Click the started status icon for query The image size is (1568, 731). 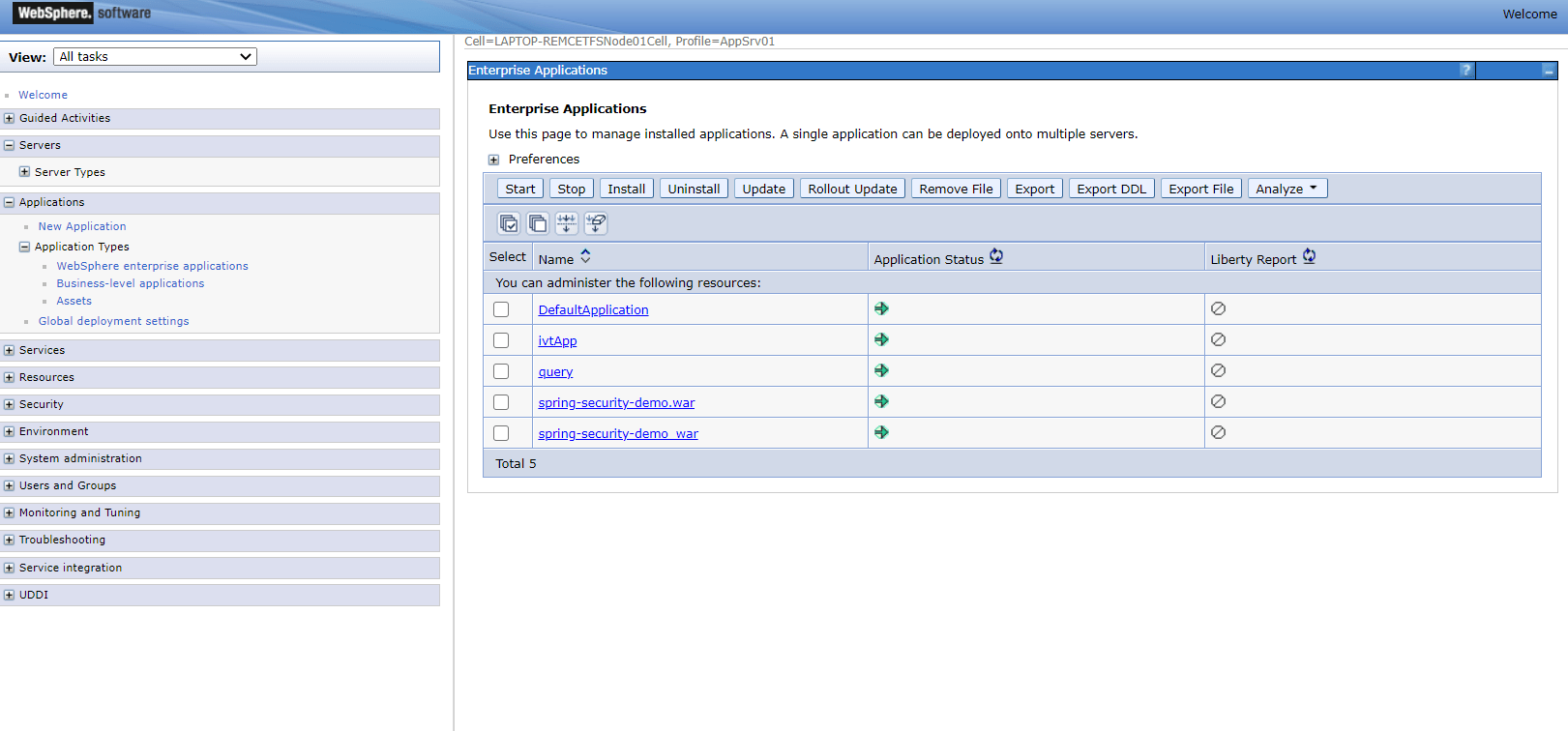click(x=881, y=370)
